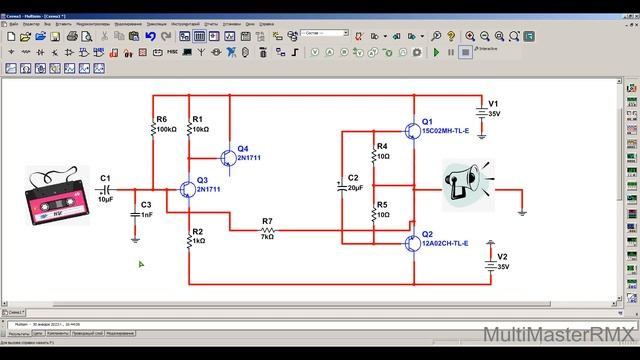
Task: Open the Edit menu next to File
Action: point(31,24)
